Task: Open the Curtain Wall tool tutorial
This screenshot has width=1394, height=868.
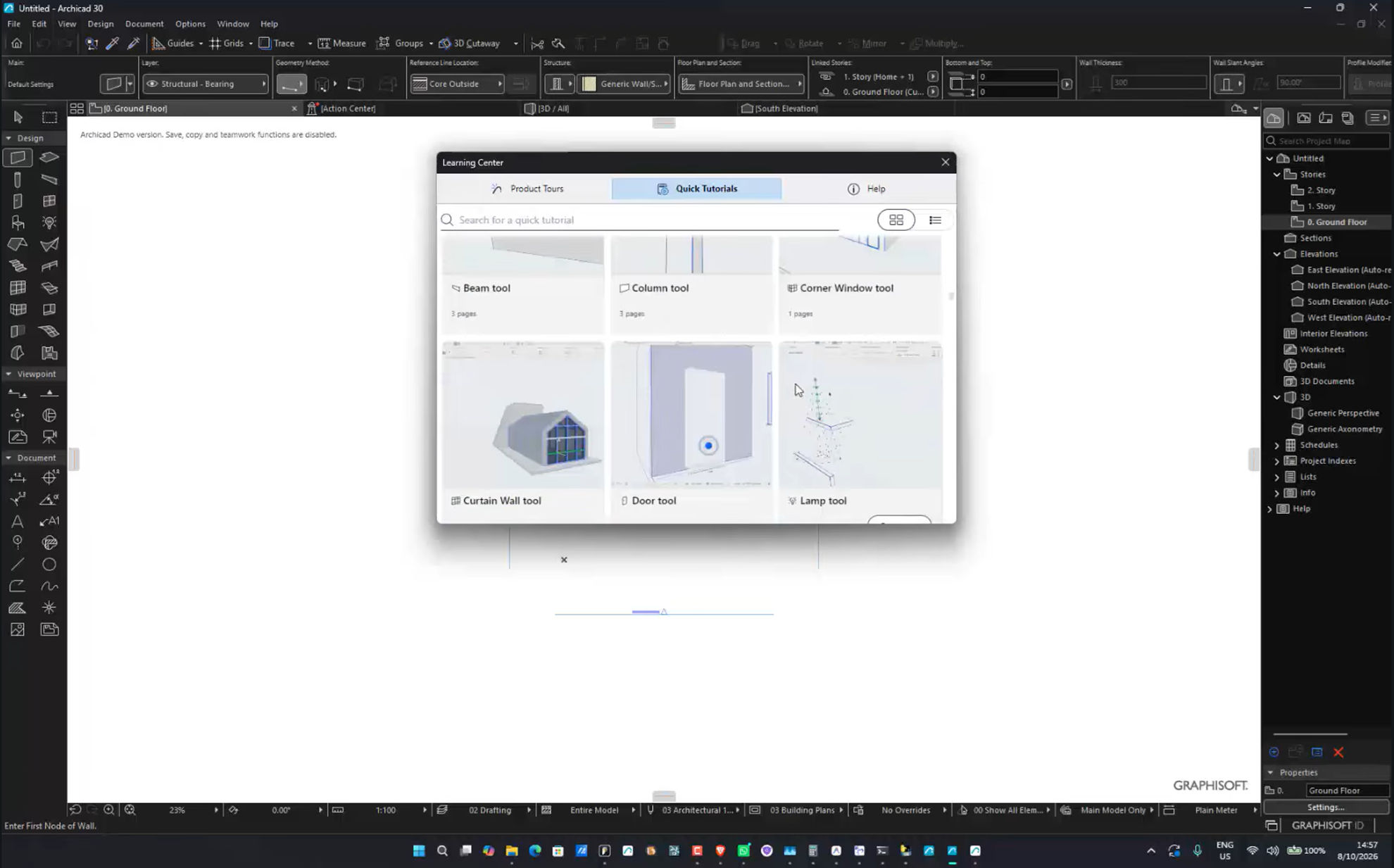Action: coord(522,431)
